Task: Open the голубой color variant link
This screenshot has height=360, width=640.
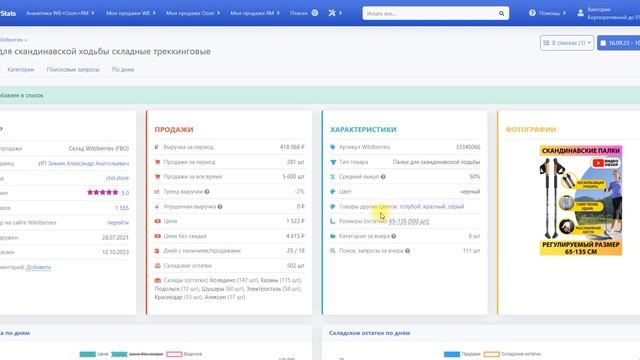Action: [410, 207]
